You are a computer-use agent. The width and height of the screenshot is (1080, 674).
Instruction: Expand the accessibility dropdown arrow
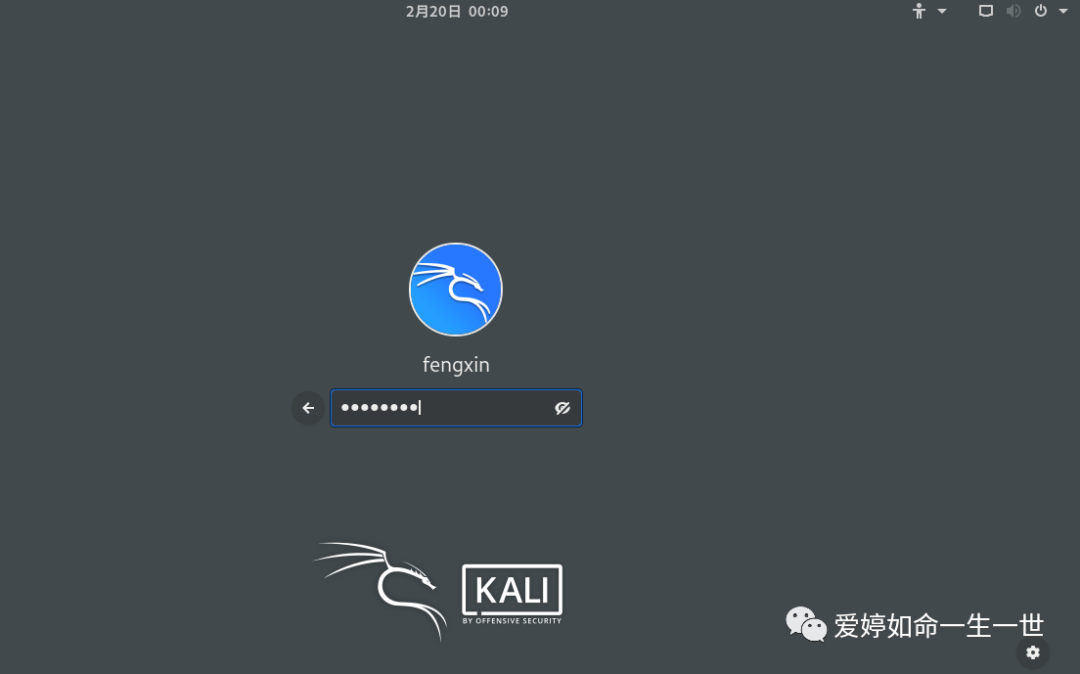[942, 11]
